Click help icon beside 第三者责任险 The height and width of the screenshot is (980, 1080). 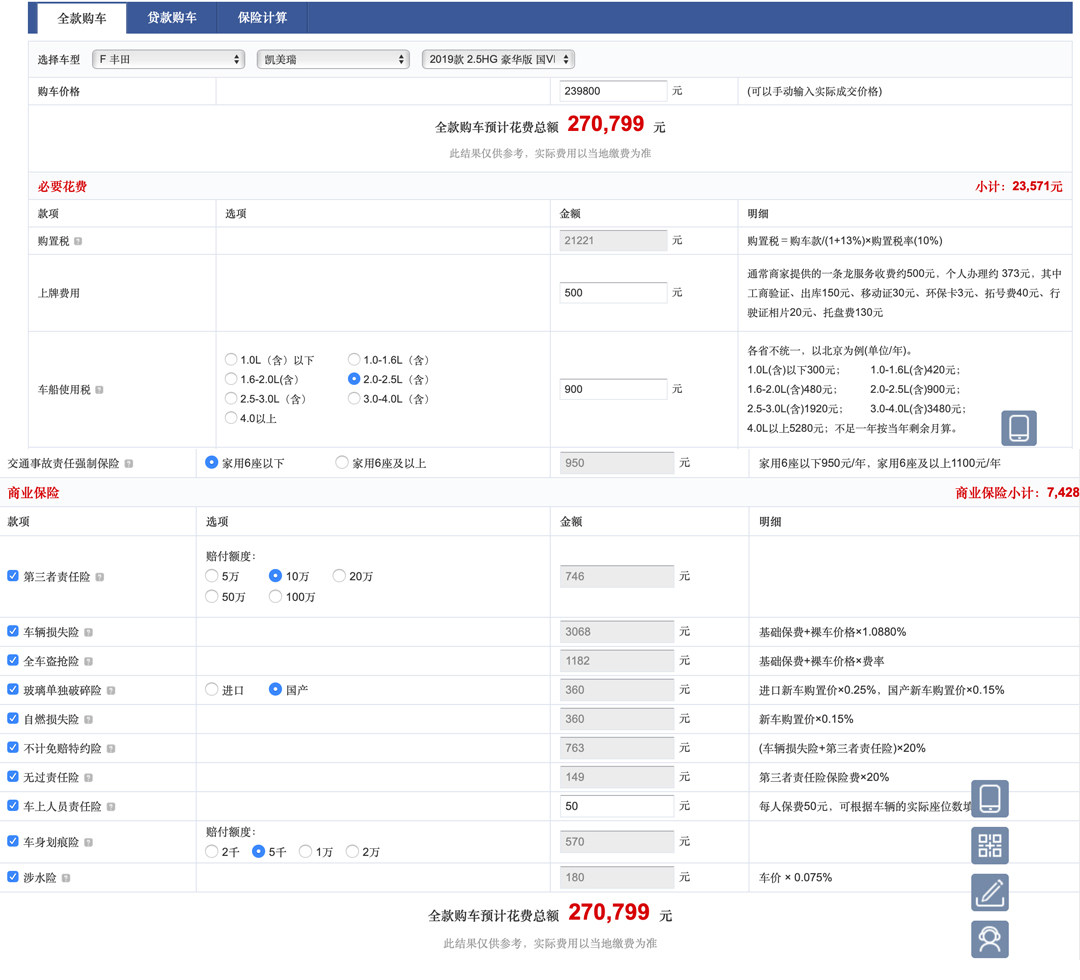click(x=99, y=577)
